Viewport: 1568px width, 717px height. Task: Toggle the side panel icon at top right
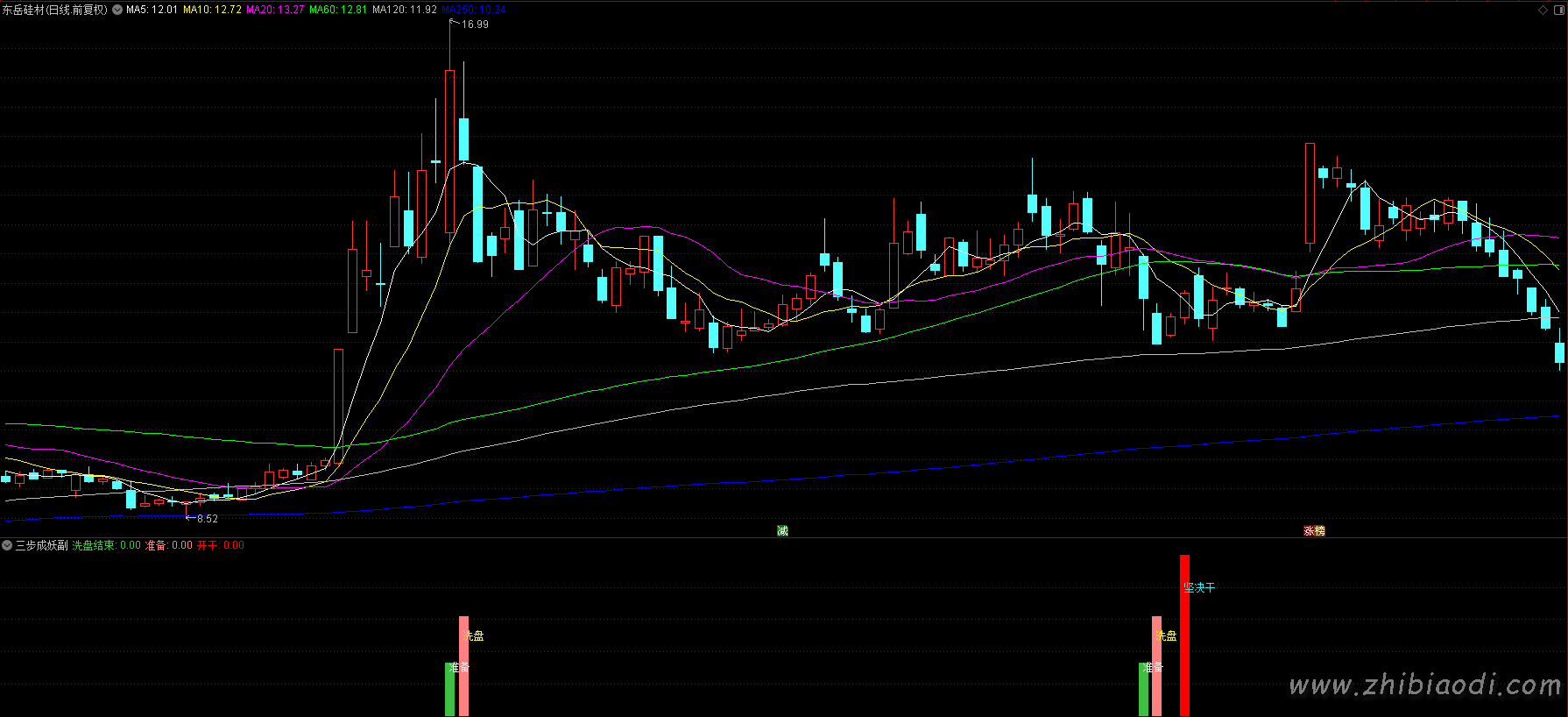click(1557, 10)
